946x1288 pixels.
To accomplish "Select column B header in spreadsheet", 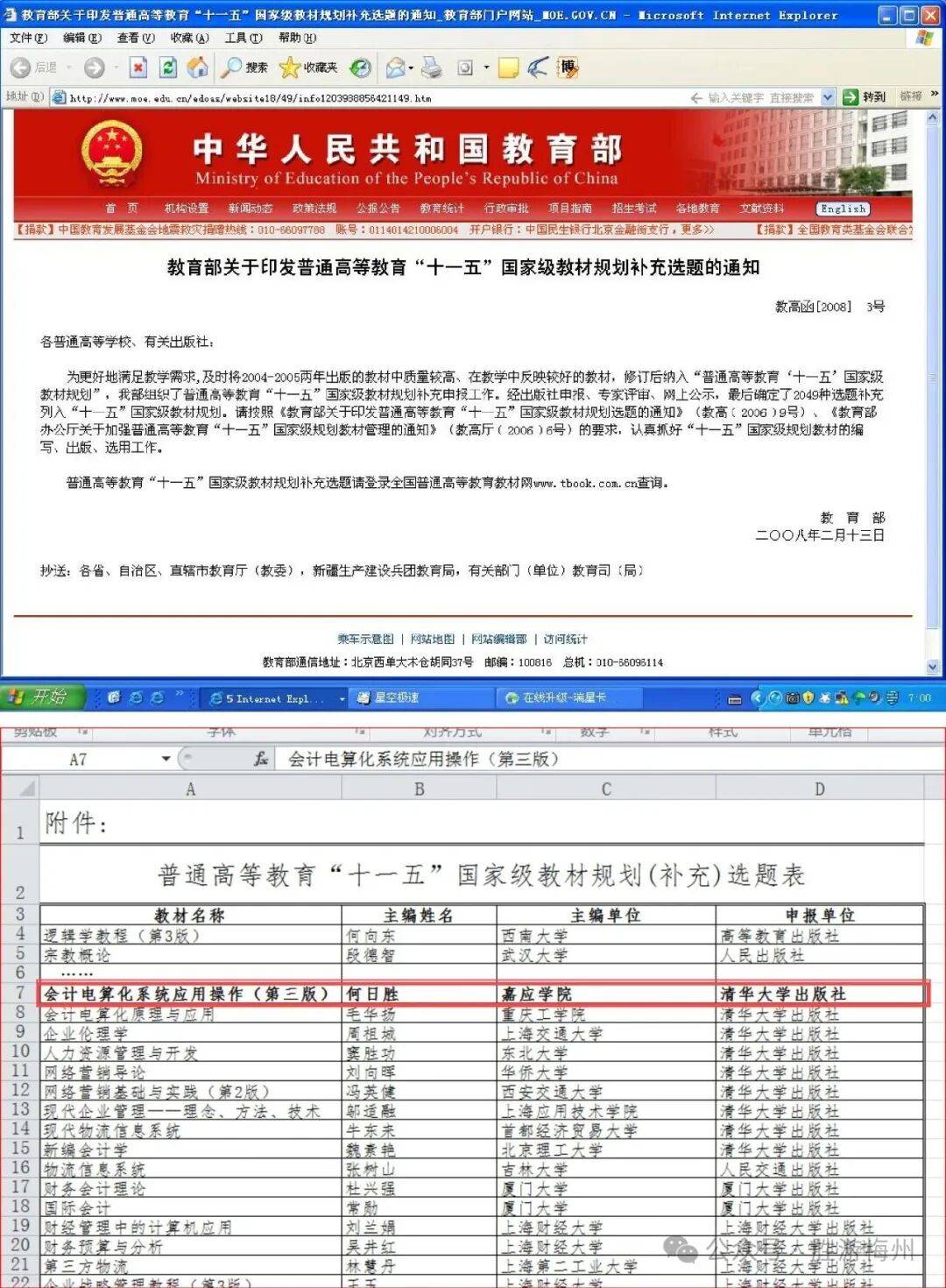I will 419,789.
